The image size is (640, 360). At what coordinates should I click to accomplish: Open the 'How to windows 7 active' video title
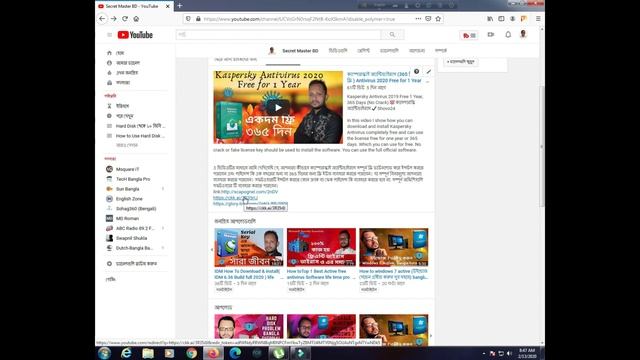pyautogui.click(x=393, y=274)
